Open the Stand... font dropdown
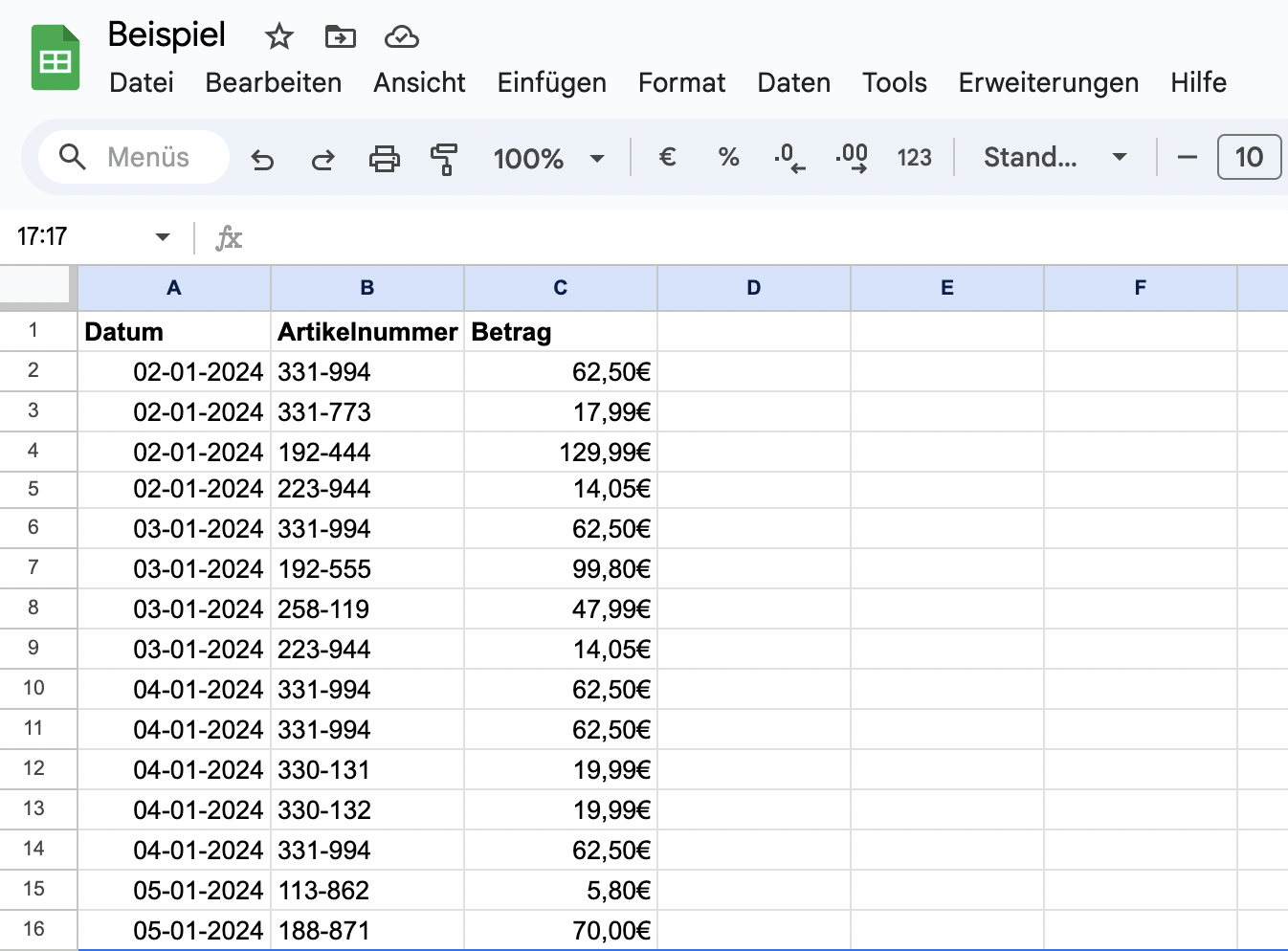The image size is (1288, 951). (1055, 157)
